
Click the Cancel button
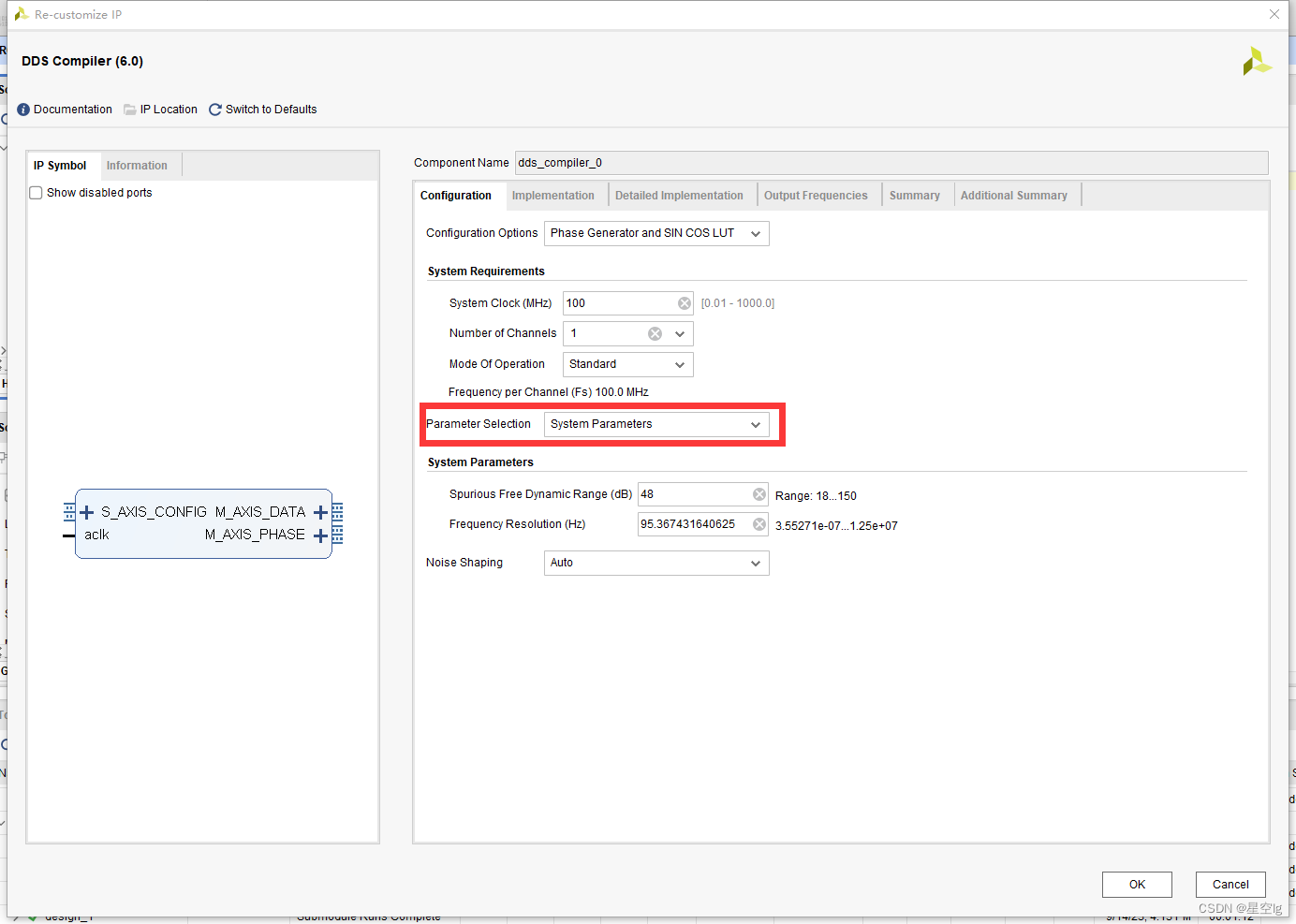(1230, 885)
